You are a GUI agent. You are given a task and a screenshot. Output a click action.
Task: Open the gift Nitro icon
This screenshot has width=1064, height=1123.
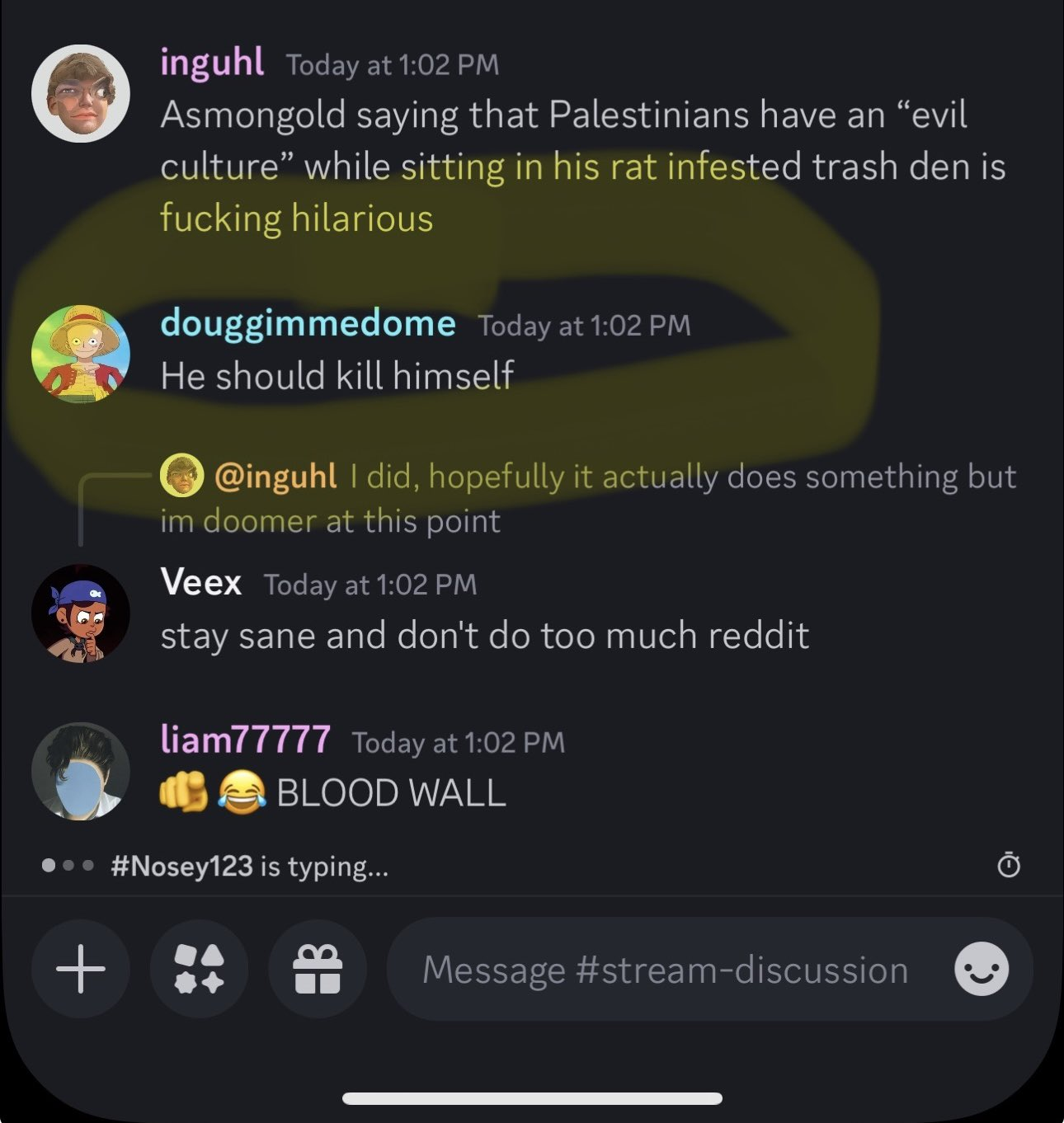[318, 969]
